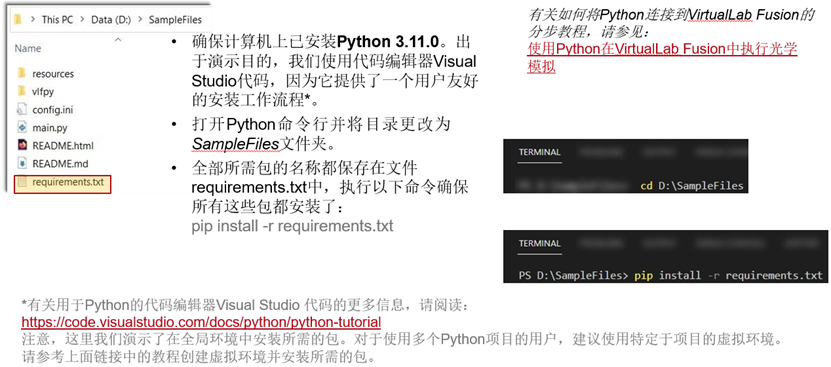Select the config.ini file icon

click(21, 109)
